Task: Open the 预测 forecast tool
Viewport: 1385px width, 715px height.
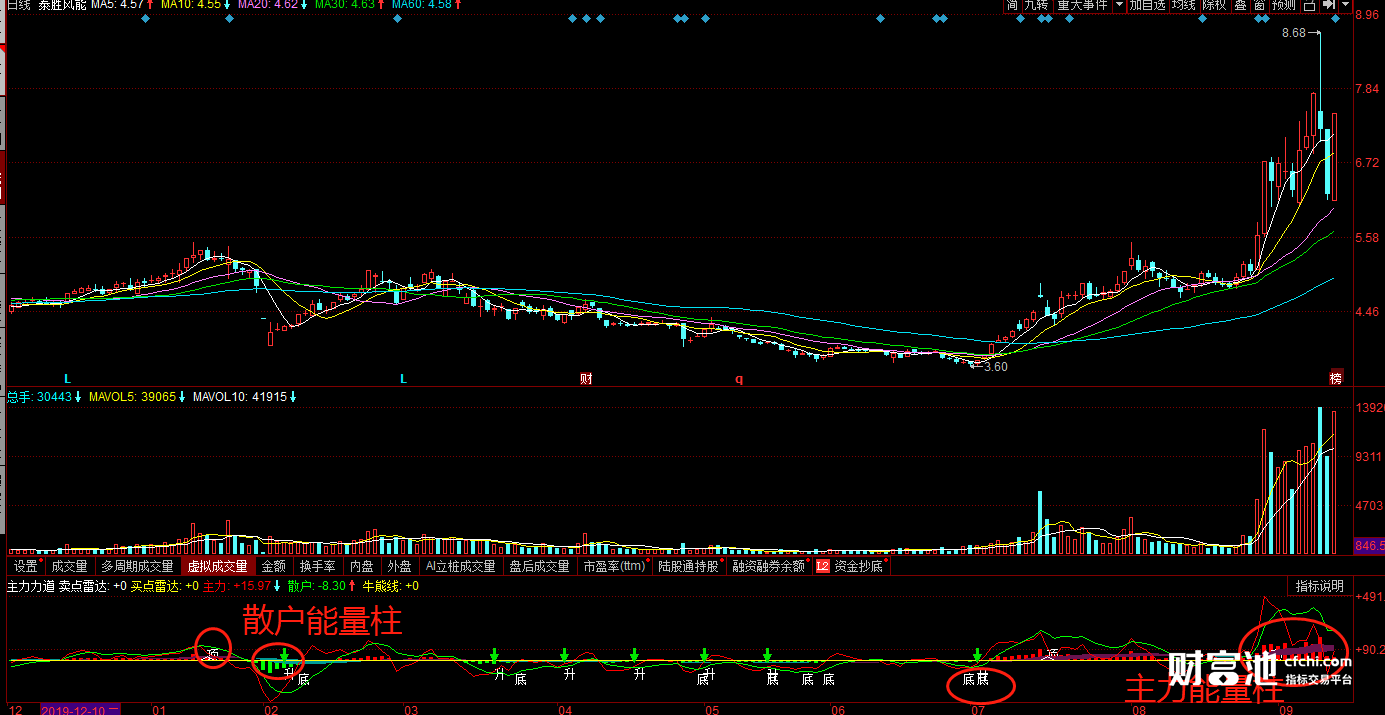Action: click(1283, 4)
